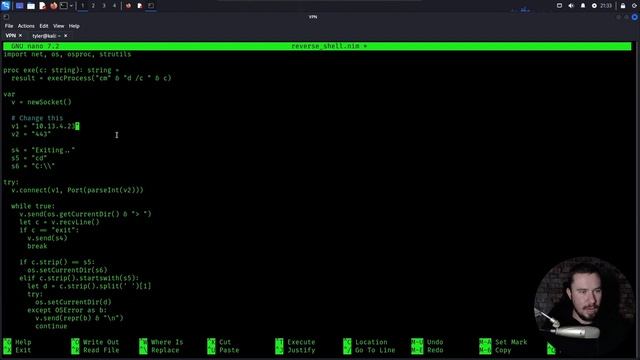The image size is (640, 360).
Task: Click the v2 = "443" port line
Action: coord(31,134)
